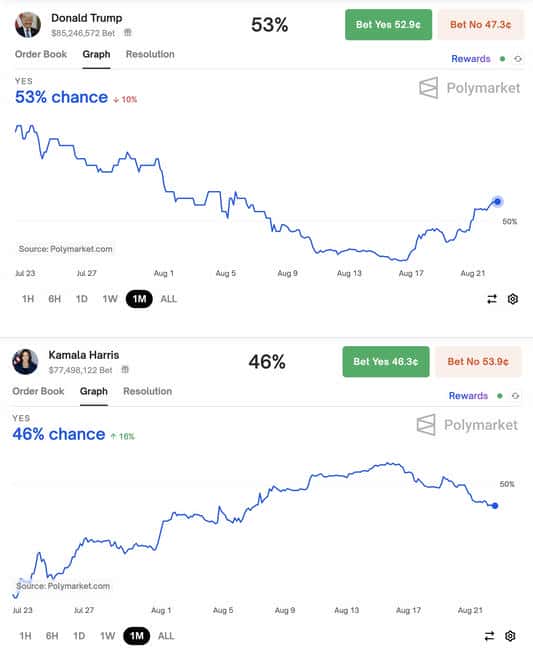Select 6H range on Harris graph
The width and height of the screenshot is (533, 650).
click(52, 636)
